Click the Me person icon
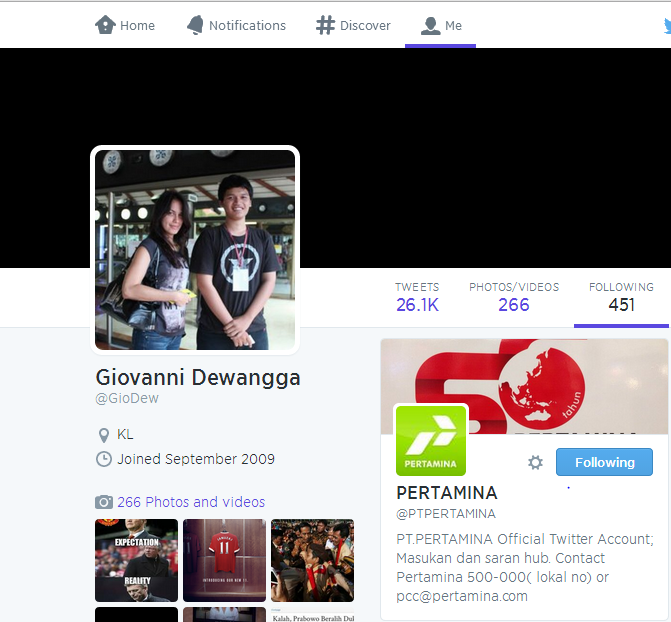Screen dimensions: 671x622 (431, 26)
